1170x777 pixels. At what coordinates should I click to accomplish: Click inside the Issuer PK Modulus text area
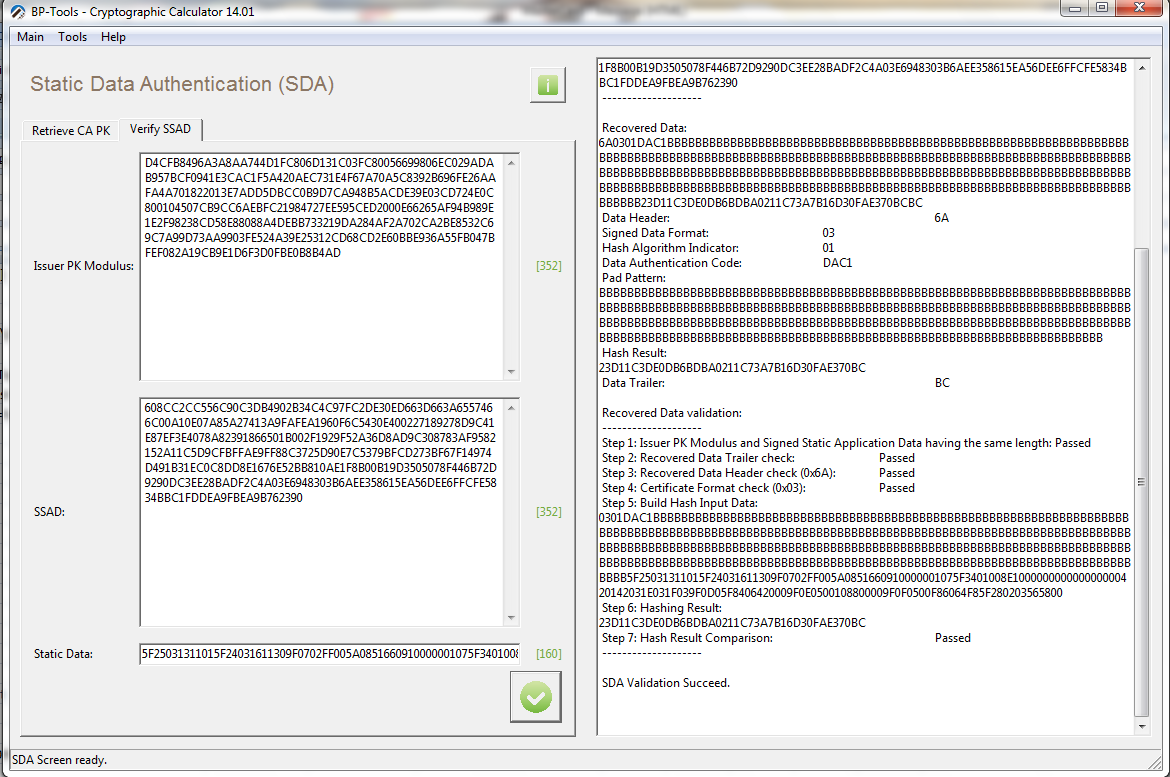(322, 266)
